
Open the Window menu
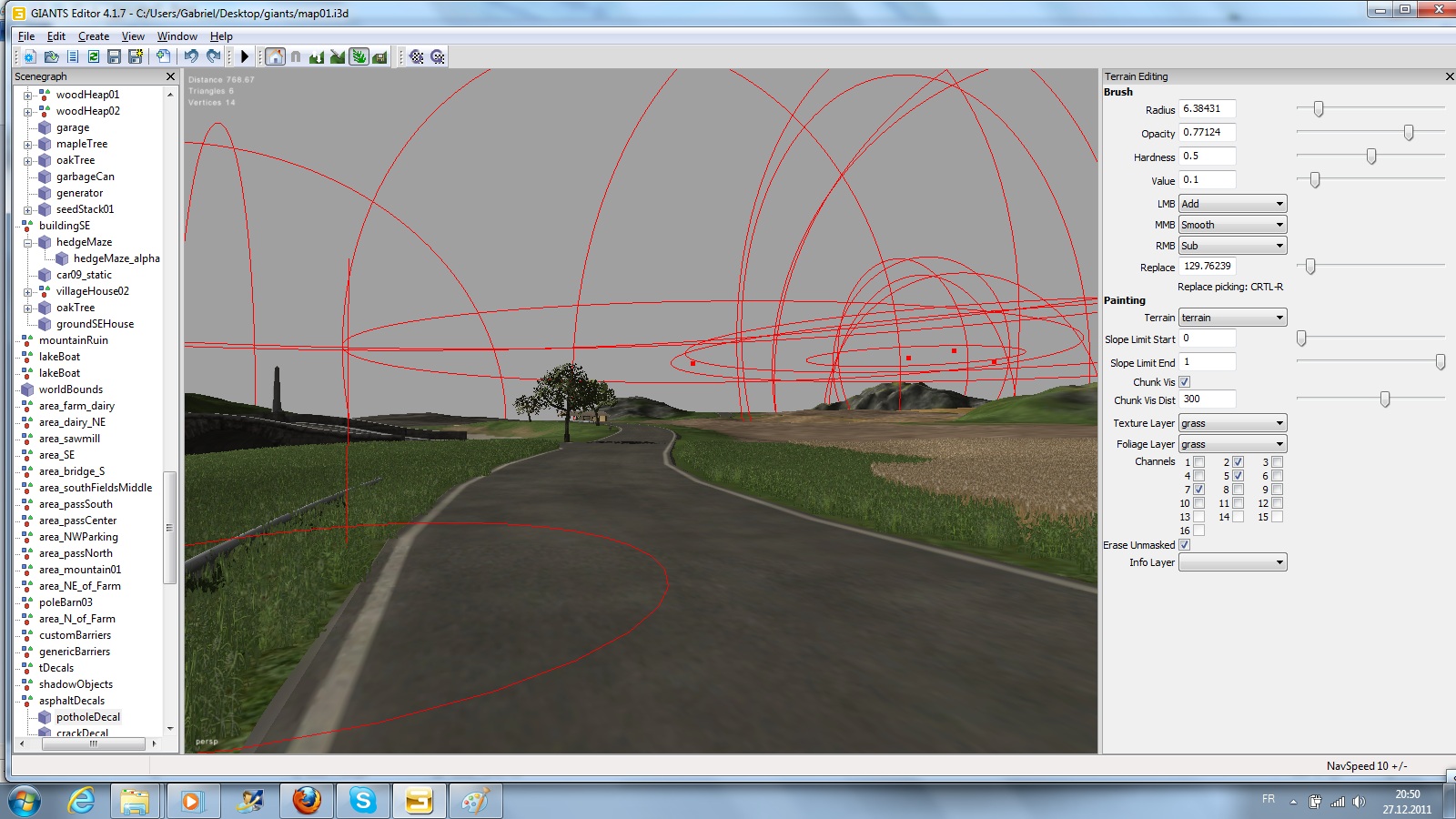tap(177, 36)
